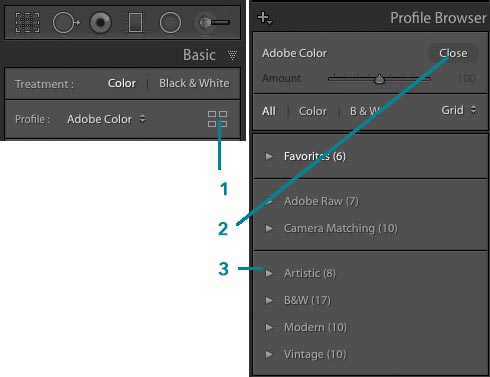Open the Profile Browser grid icon

217,119
